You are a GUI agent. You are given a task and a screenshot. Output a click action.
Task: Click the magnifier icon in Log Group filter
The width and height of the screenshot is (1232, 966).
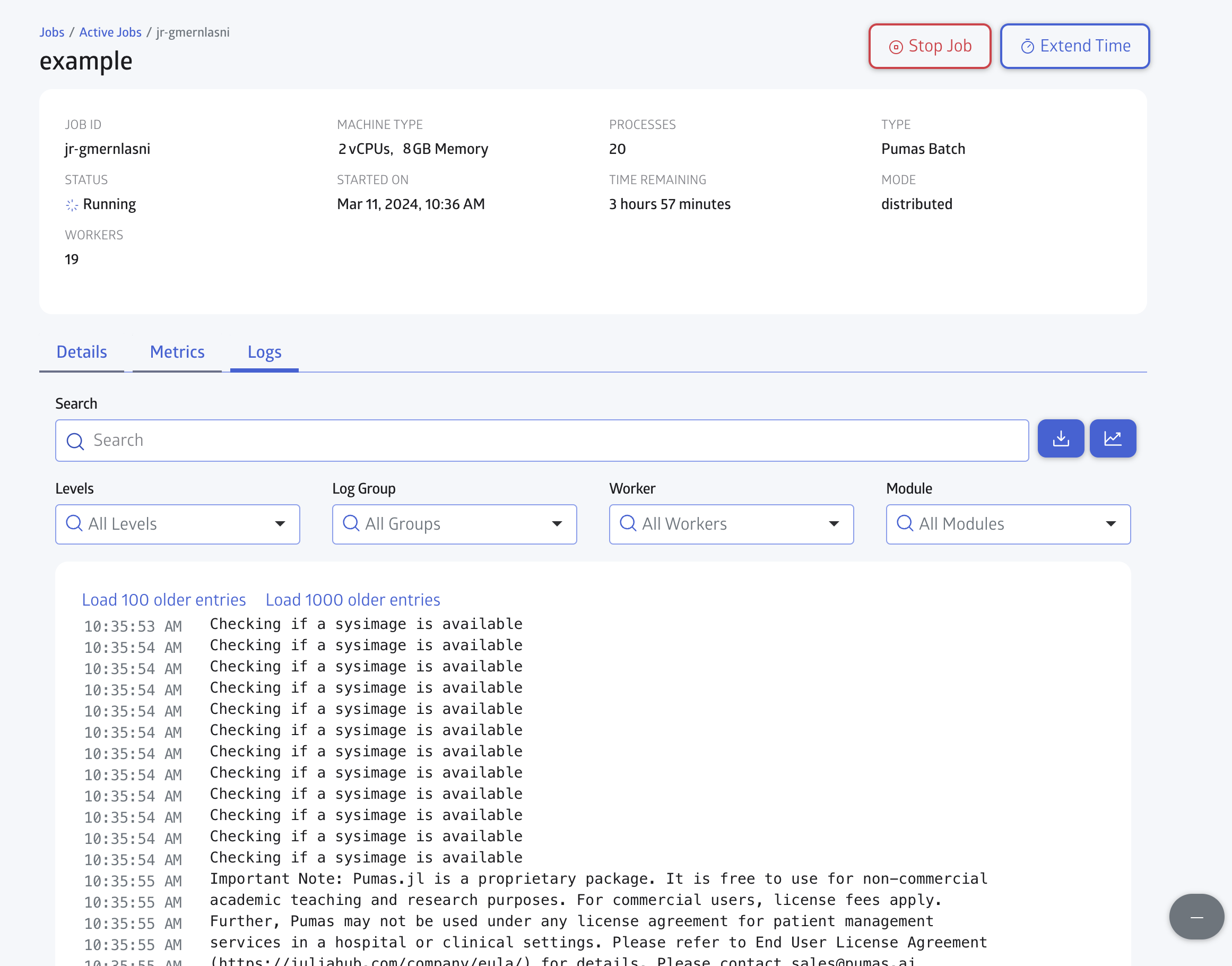click(x=351, y=523)
